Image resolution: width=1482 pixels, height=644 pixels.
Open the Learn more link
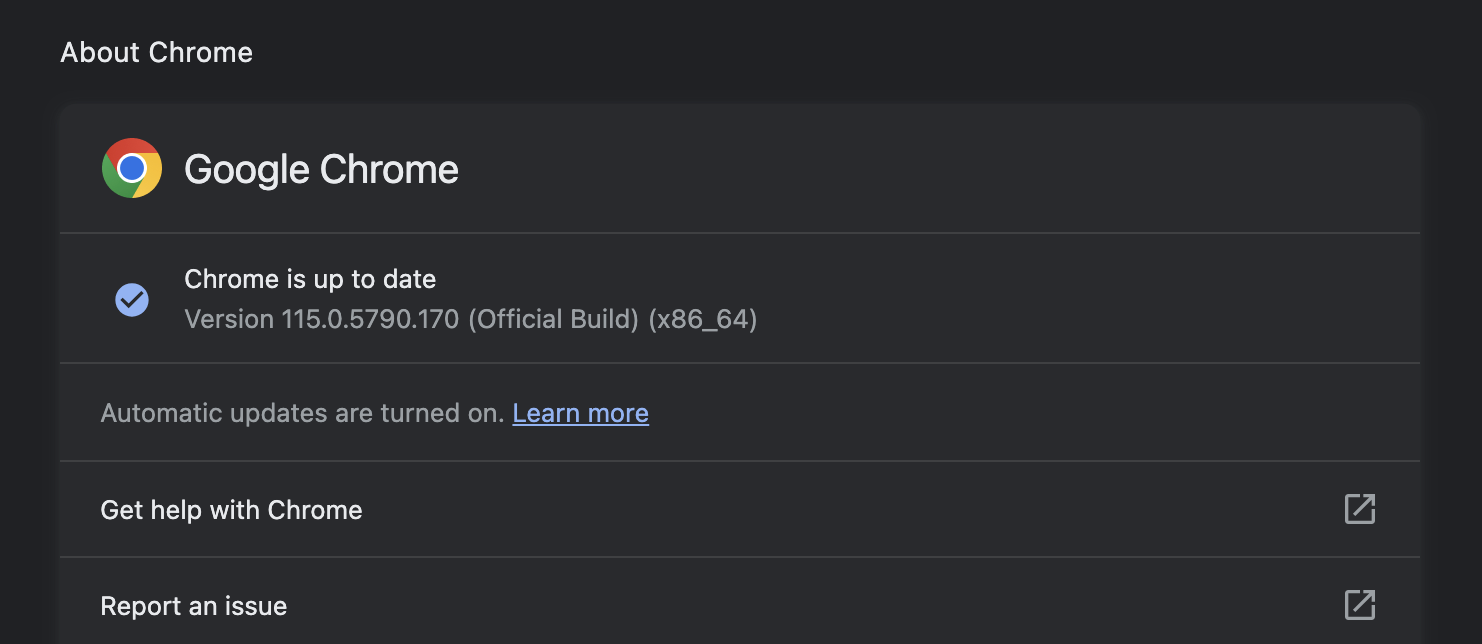[580, 413]
